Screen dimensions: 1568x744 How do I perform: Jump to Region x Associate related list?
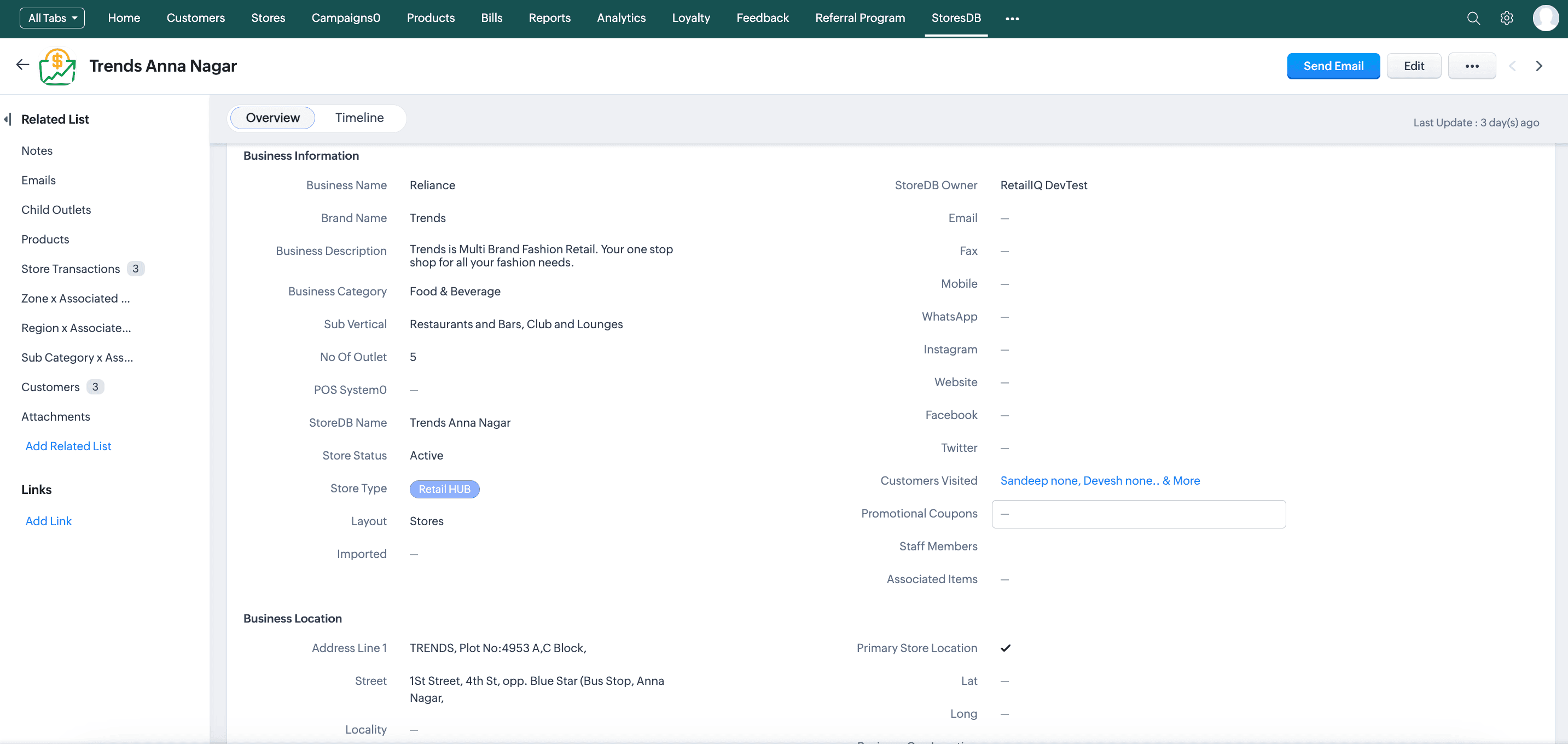[x=76, y=328]
